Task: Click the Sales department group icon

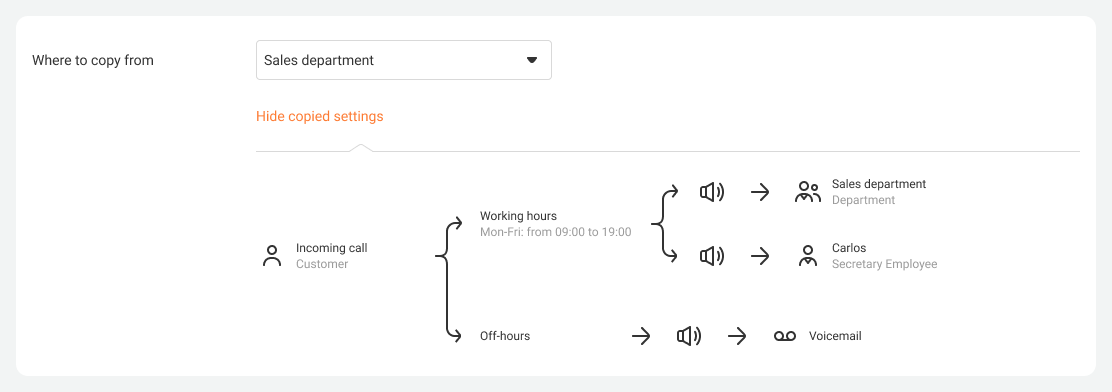Action: click(807, 192)
